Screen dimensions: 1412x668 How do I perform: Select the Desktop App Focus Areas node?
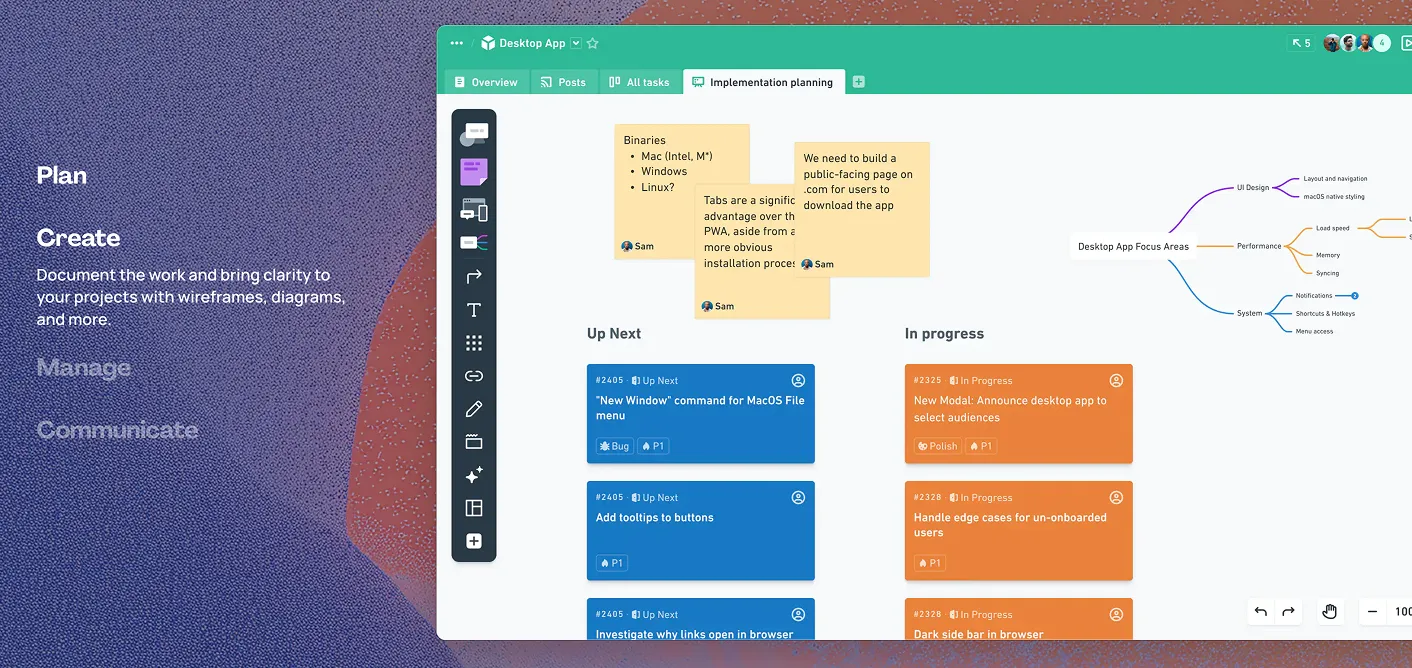(x=1133, y=246)
